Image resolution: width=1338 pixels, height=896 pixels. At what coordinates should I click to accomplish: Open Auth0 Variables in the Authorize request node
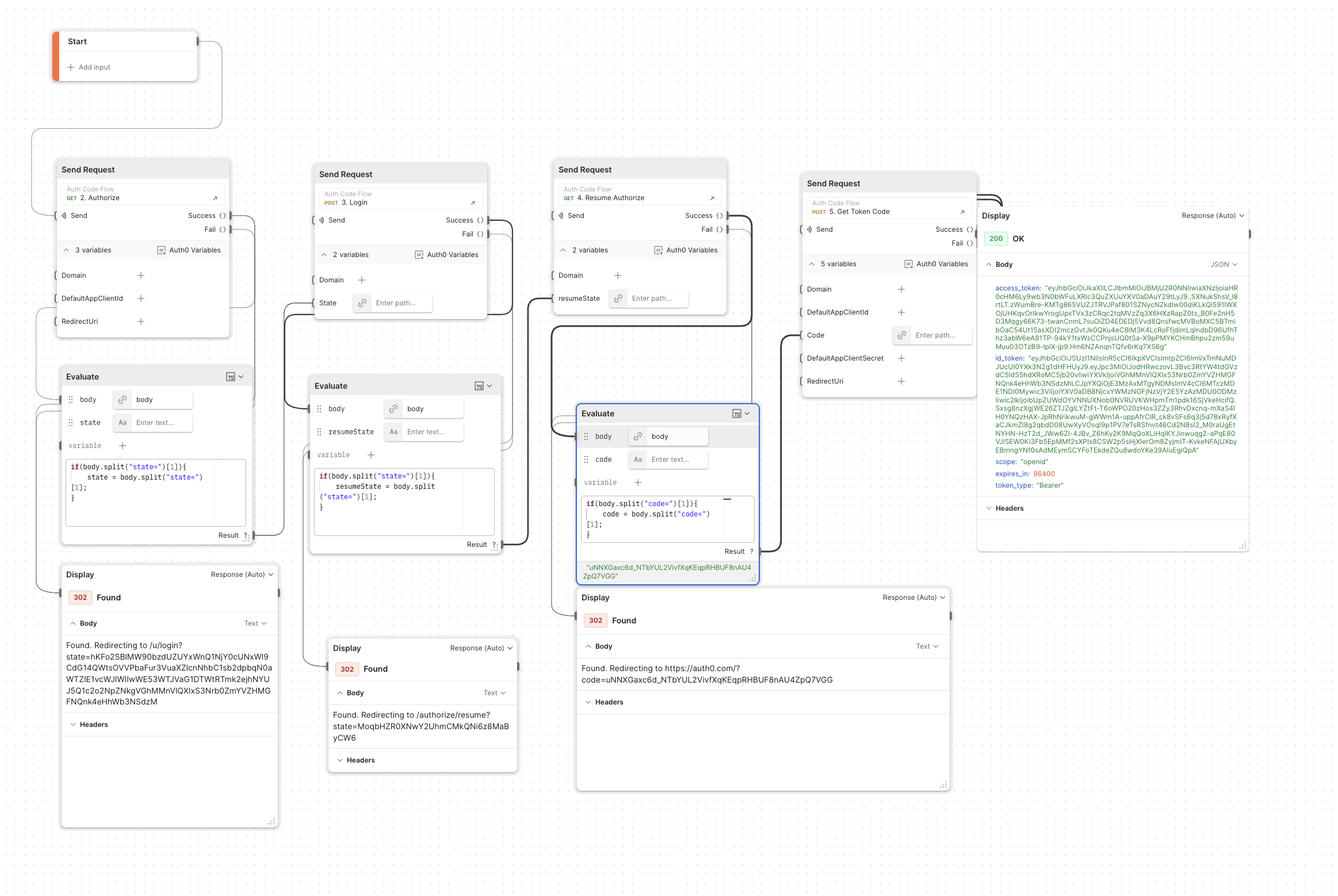[x=189, y=250]
